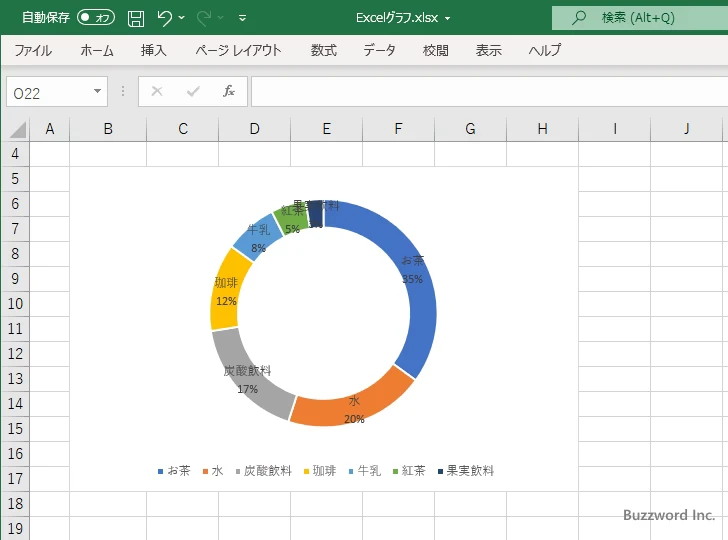Open the ページ レイアウト tab

point(238,50)
